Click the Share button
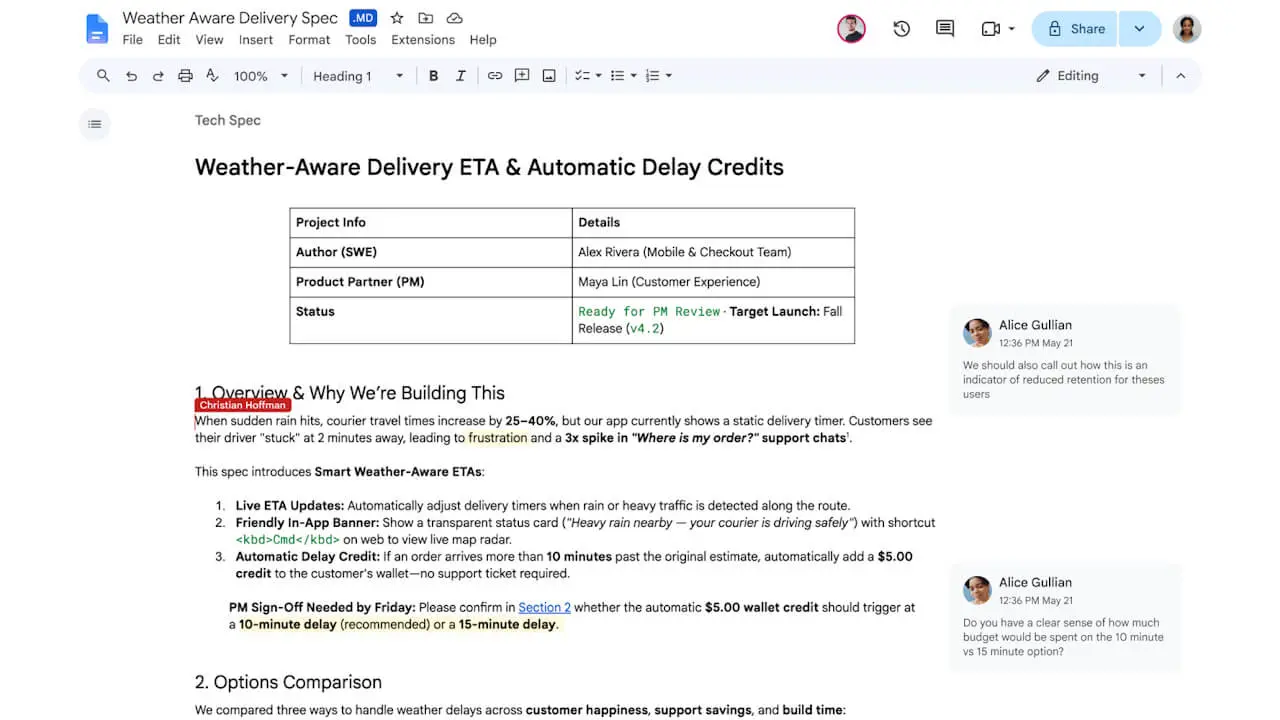Image resolution: width=1280 pixels, height=720 pixels. point(1076,29)
